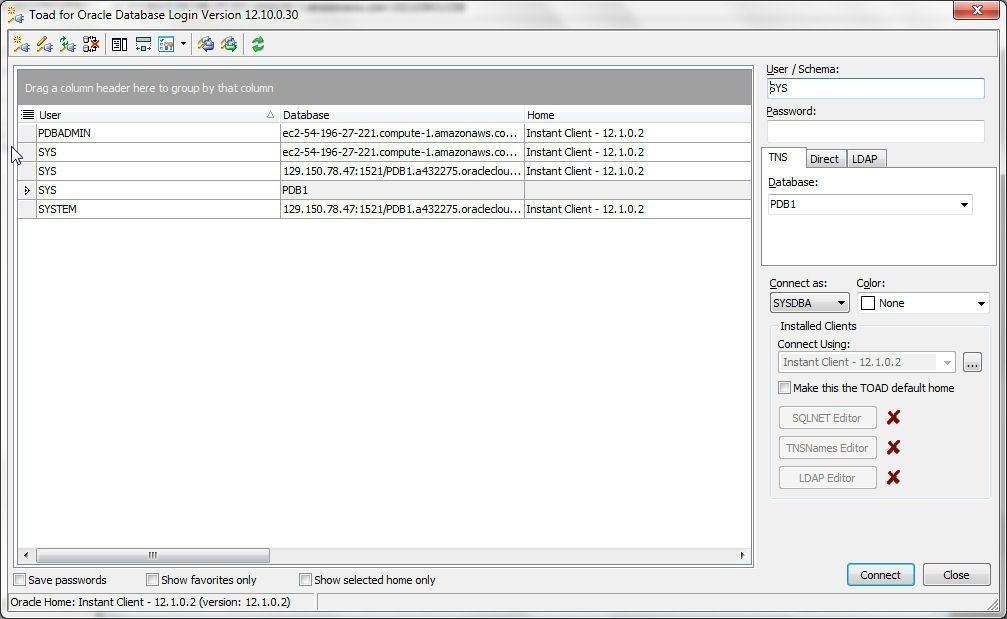The height and width of the screenshot is (619, 1007).
Task: Click the row indicator arrow beside SYS PDB1
Action: pyautogui.click(x=27, y=190)
